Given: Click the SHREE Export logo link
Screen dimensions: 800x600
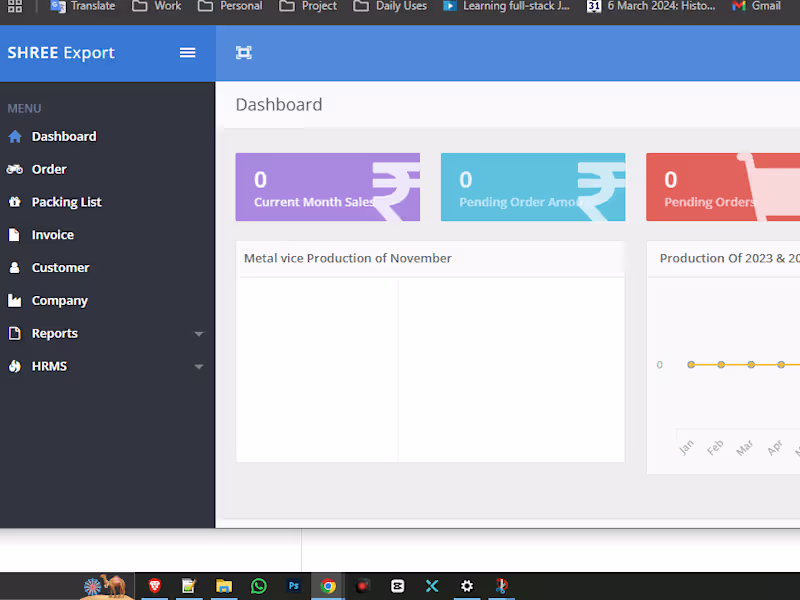Looking at the screenshot, I should 61,53.
